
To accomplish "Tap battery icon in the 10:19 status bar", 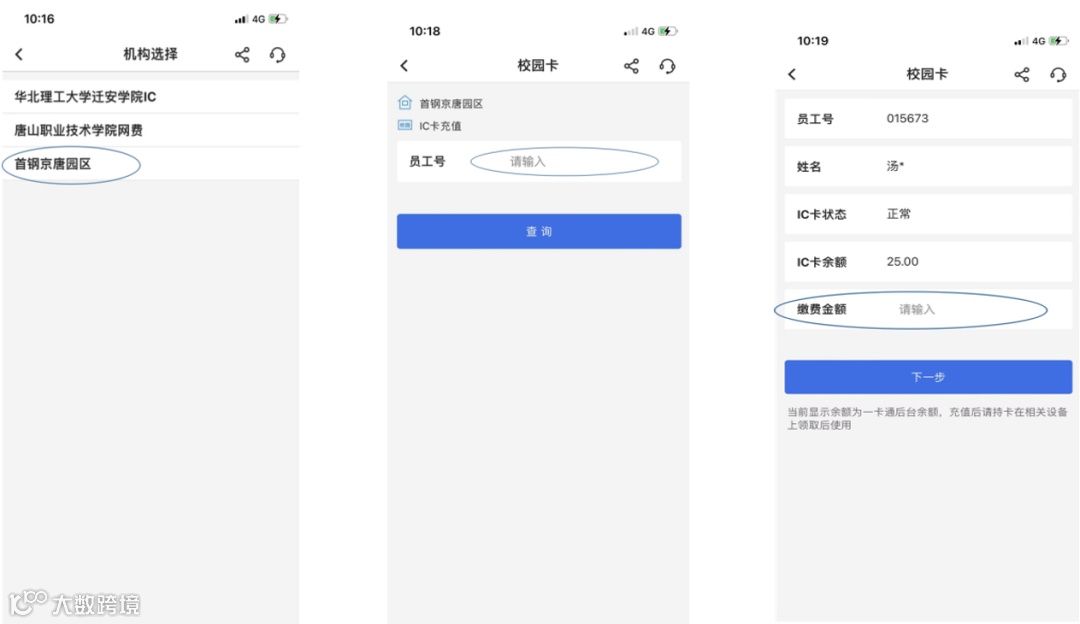I will point(1058,41).
